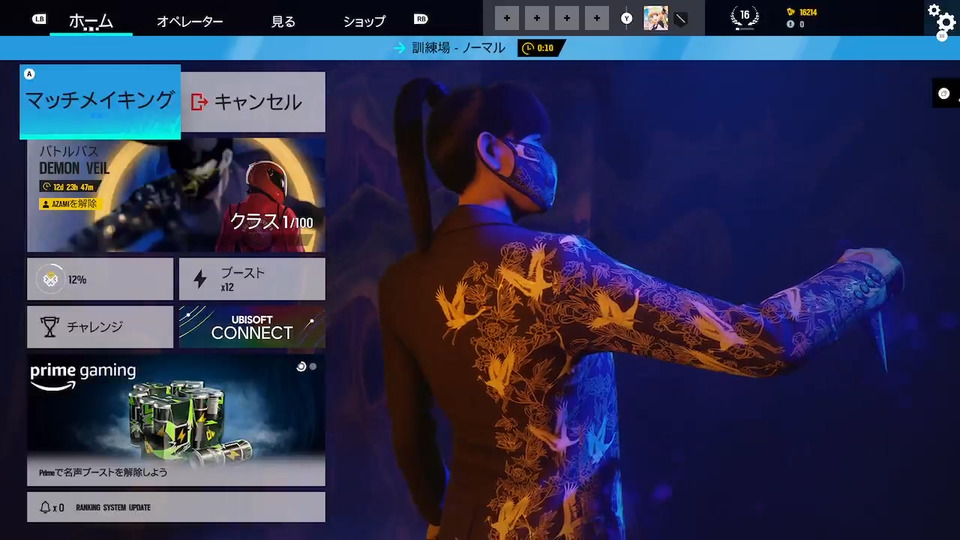This screenshot has height=540, width=960.
Task: Click the trophy challenge icon
Action: click(50, 327)
